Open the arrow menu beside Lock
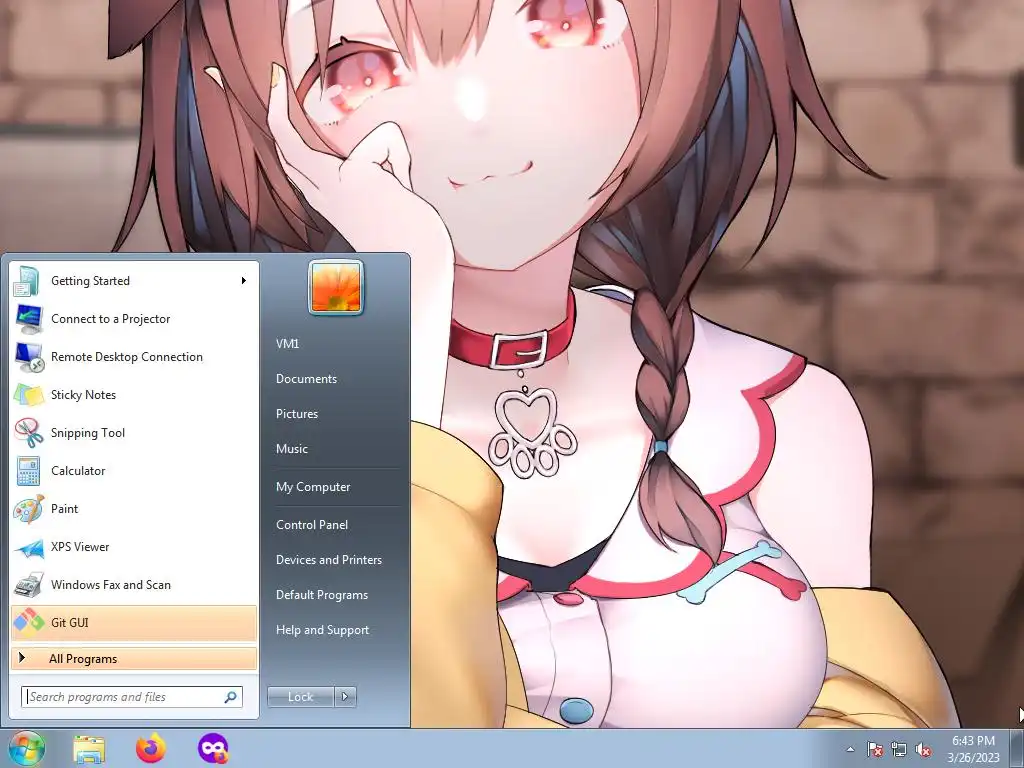The image size is (1024, 768). click(x=345, y=697)
